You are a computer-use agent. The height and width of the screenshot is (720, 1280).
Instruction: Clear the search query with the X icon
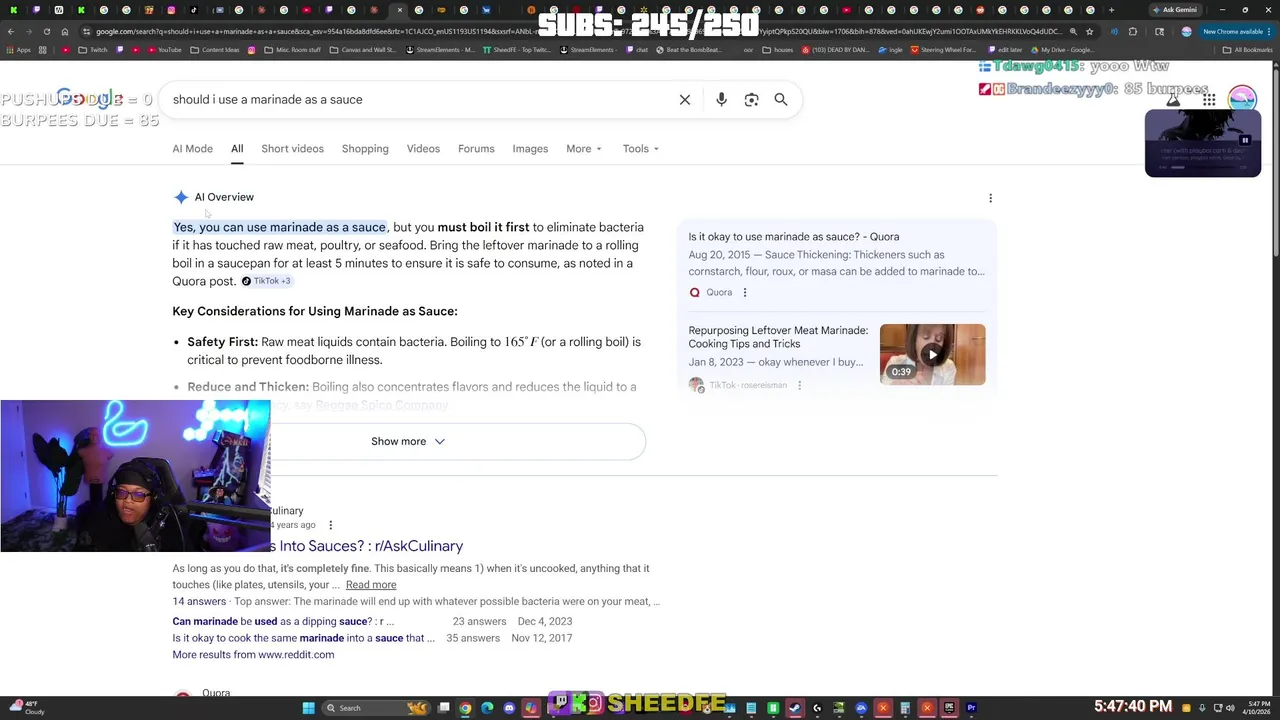pyautogui.click(x=685, y=100)
